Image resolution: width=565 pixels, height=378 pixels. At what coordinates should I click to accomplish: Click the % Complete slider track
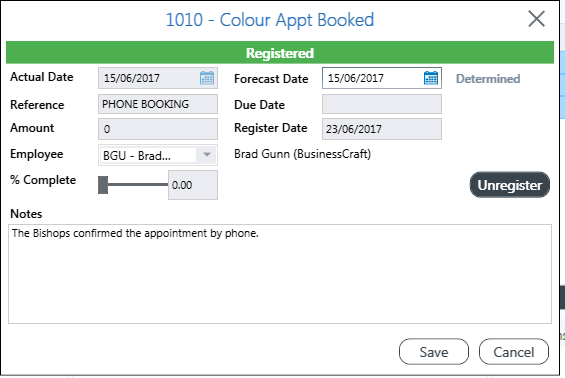pyautogui.click(x=138, y=185)
